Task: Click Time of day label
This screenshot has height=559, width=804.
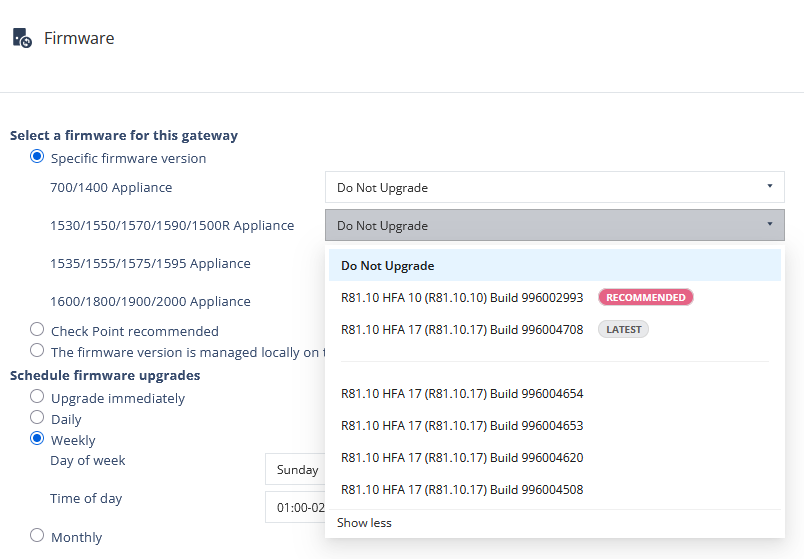Action: coord(86,498)
